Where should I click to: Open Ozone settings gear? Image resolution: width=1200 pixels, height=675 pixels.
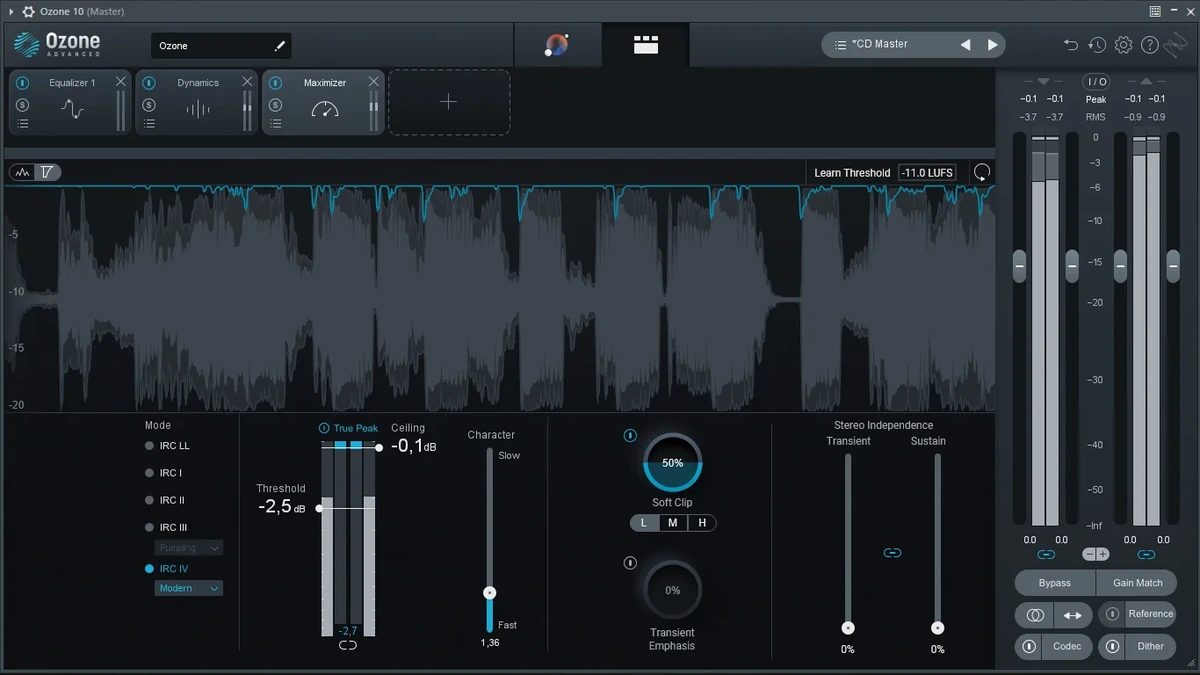(1123, 45)
